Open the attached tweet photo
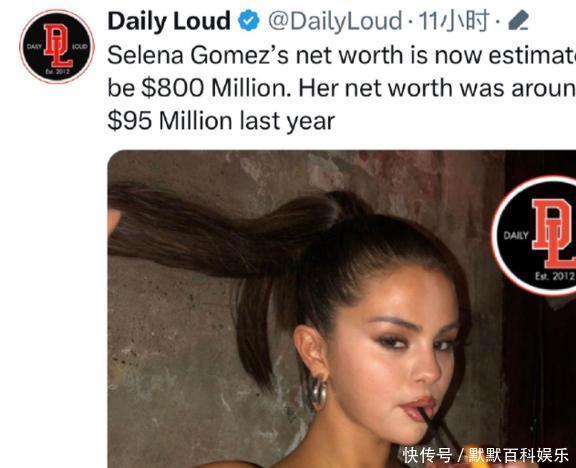Screen dimensions: 576x468 pos(342,309)
